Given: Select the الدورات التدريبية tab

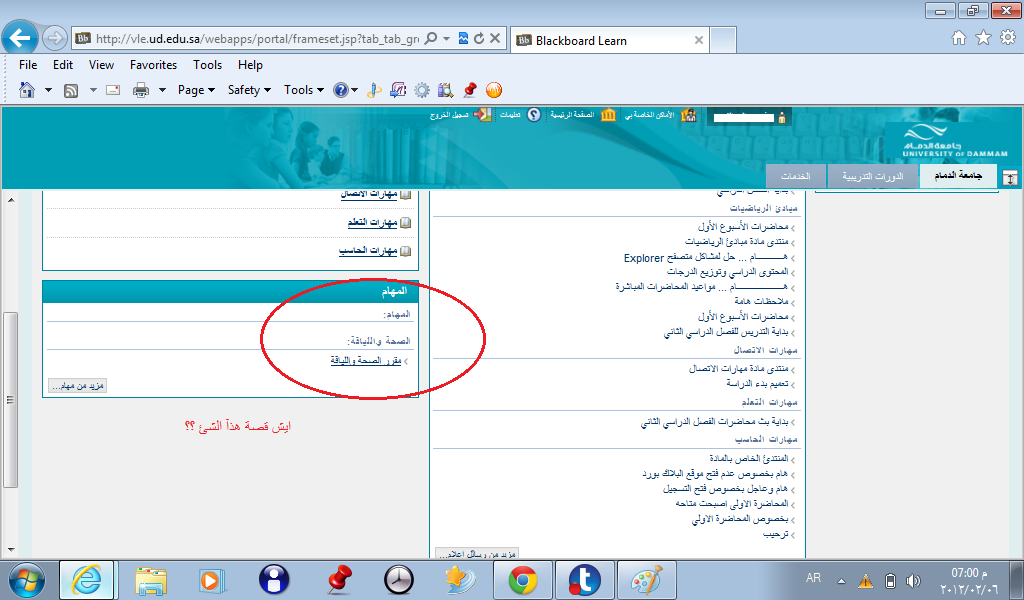Looking at the screenshot, I should 872,176.
